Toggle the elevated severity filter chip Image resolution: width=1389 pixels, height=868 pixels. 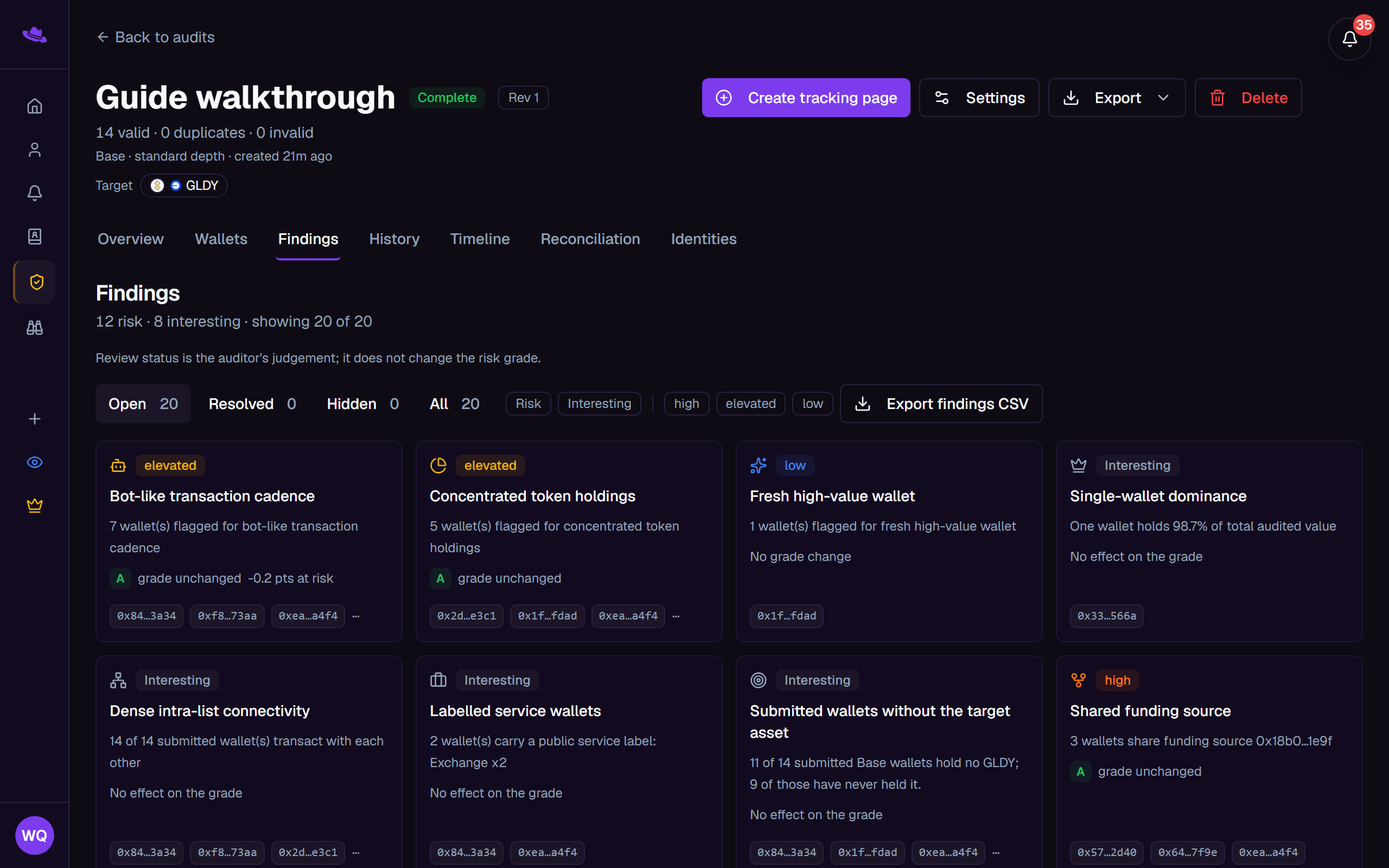tap(751, 404)
